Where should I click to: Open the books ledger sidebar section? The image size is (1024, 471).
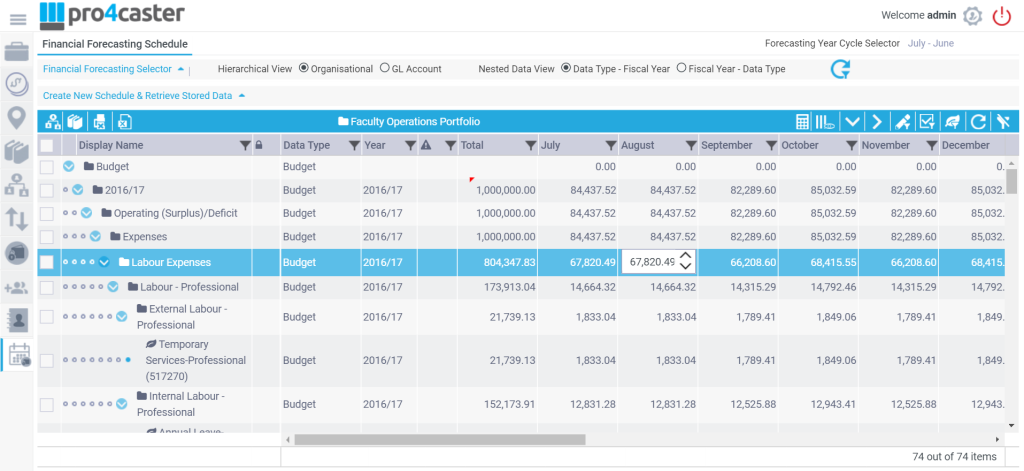16,151
